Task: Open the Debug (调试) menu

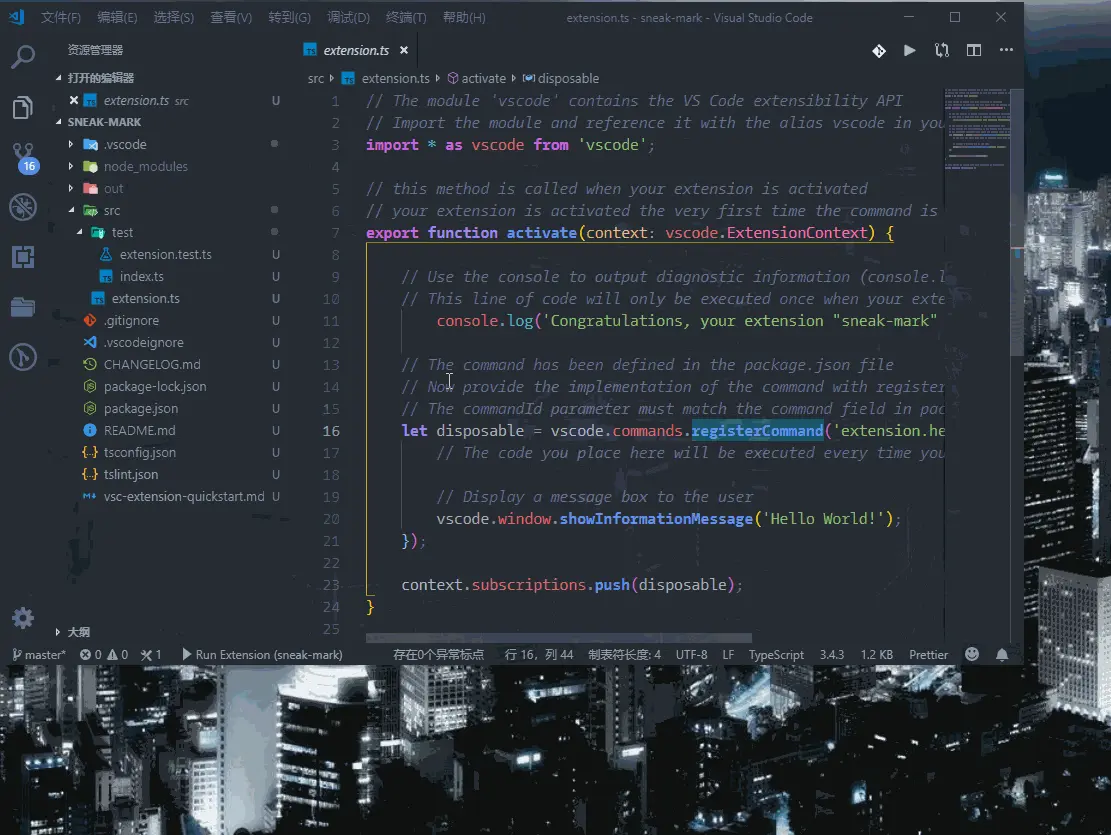Action: pyautogui.click(x=348, y=18)
